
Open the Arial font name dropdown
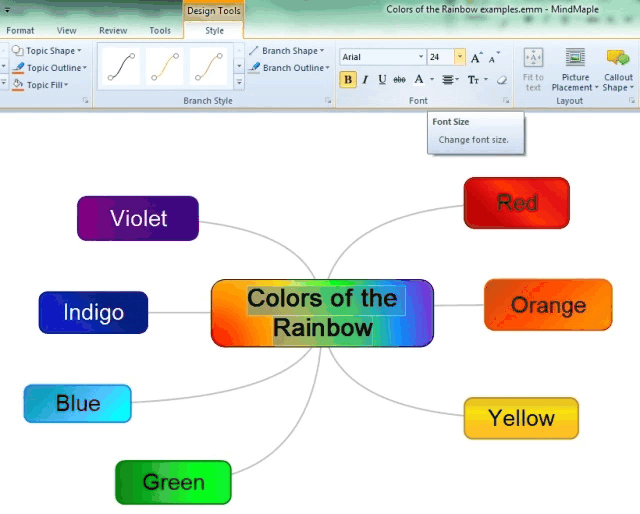(x=420, y=57)
